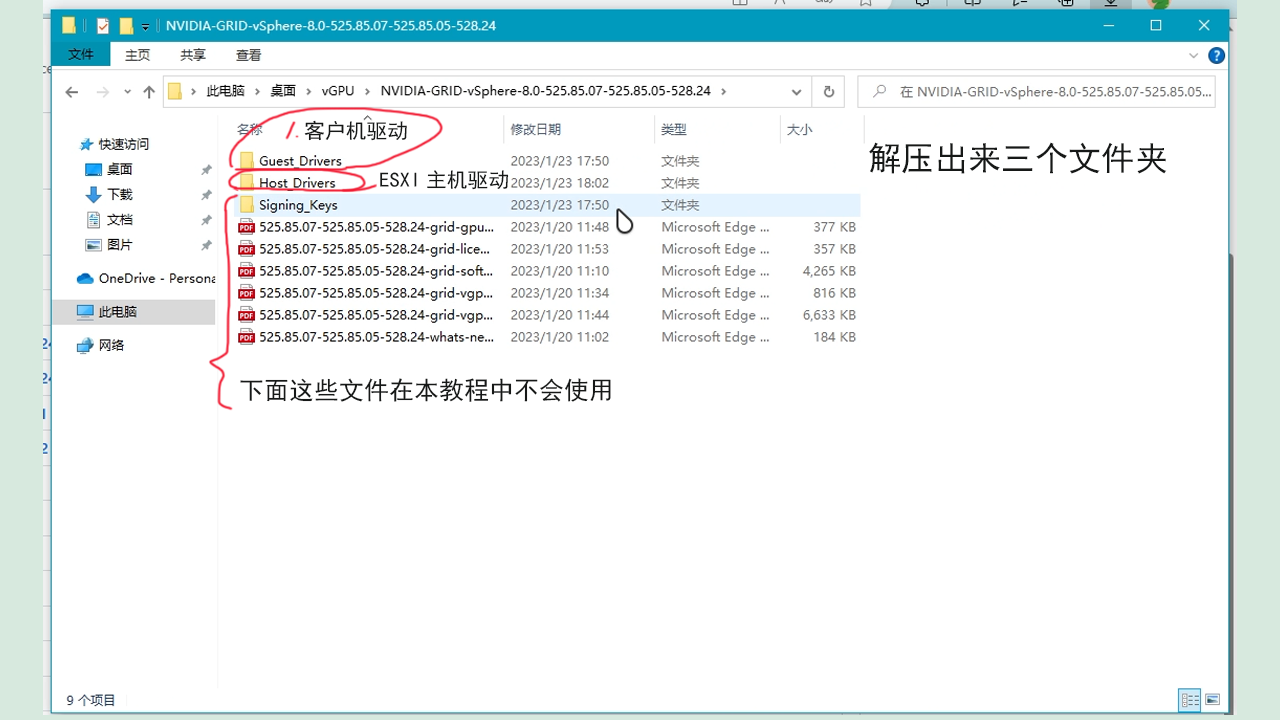Image resolution: width=1280 pixels, height=720 pixels.
Task: Refresh the current folder view
Action: click(828, 91)
